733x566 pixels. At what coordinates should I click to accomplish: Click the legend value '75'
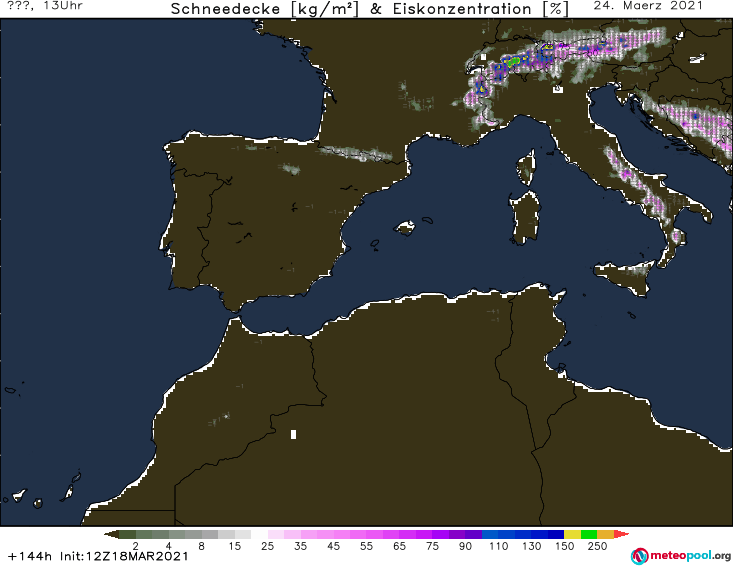click(x=432, y=546)
